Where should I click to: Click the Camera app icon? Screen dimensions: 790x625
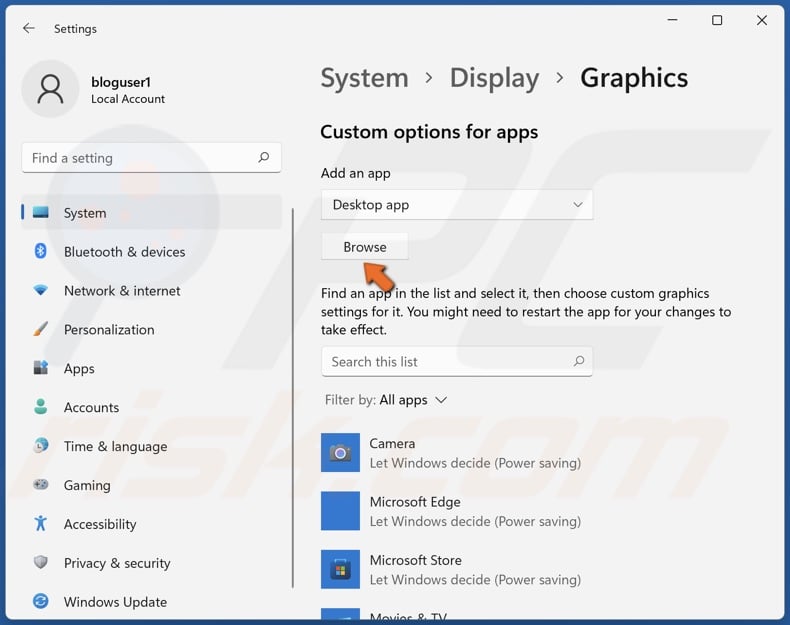340,453
